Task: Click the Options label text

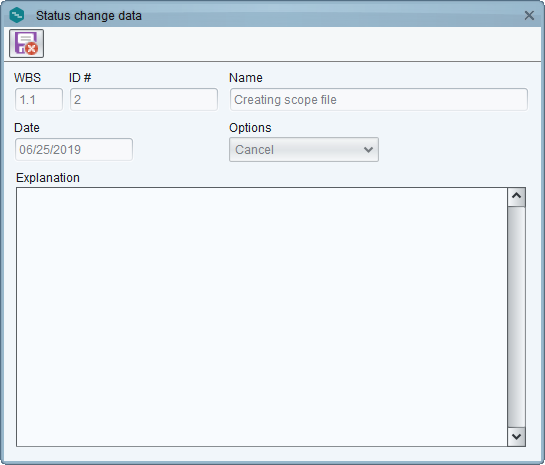Action: pos(250,128)
